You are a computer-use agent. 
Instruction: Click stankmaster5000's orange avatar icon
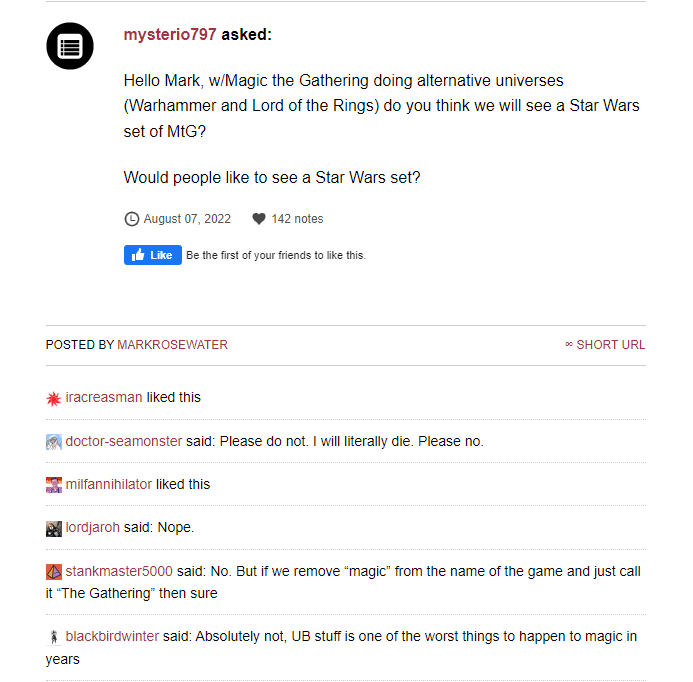coord(54,572)
